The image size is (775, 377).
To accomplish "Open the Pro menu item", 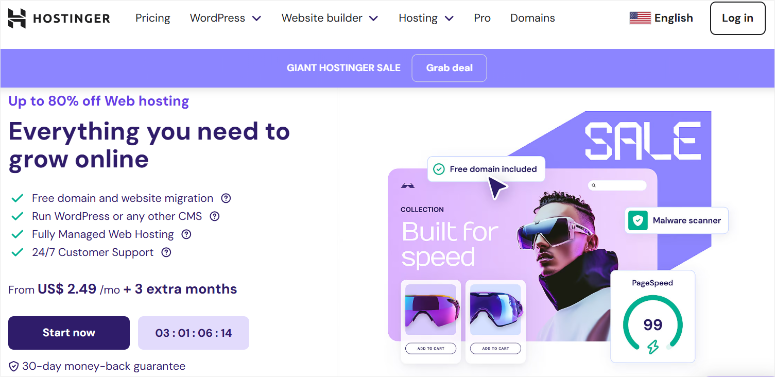I will 482,18.
